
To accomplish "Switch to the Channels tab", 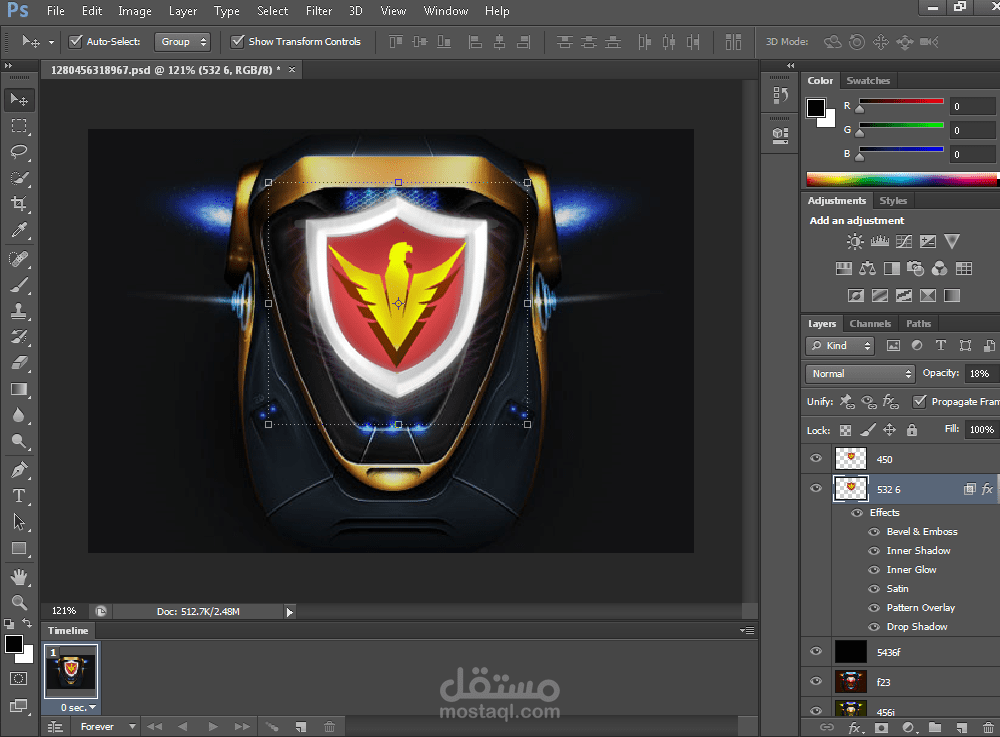I will [870, 323].
